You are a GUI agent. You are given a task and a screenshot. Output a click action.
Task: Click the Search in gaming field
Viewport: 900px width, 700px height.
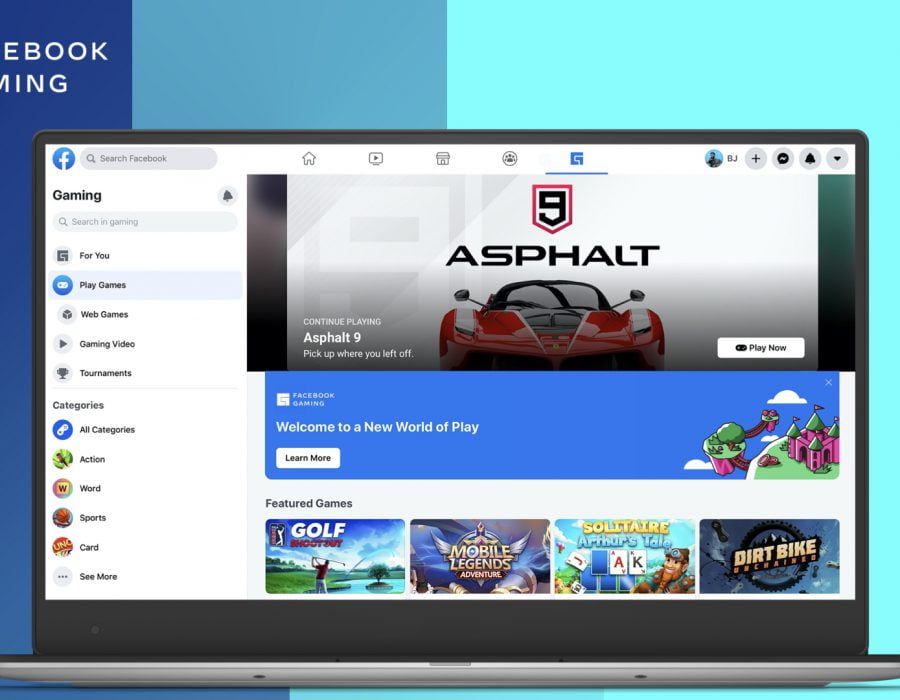click(x=145, y=222)
